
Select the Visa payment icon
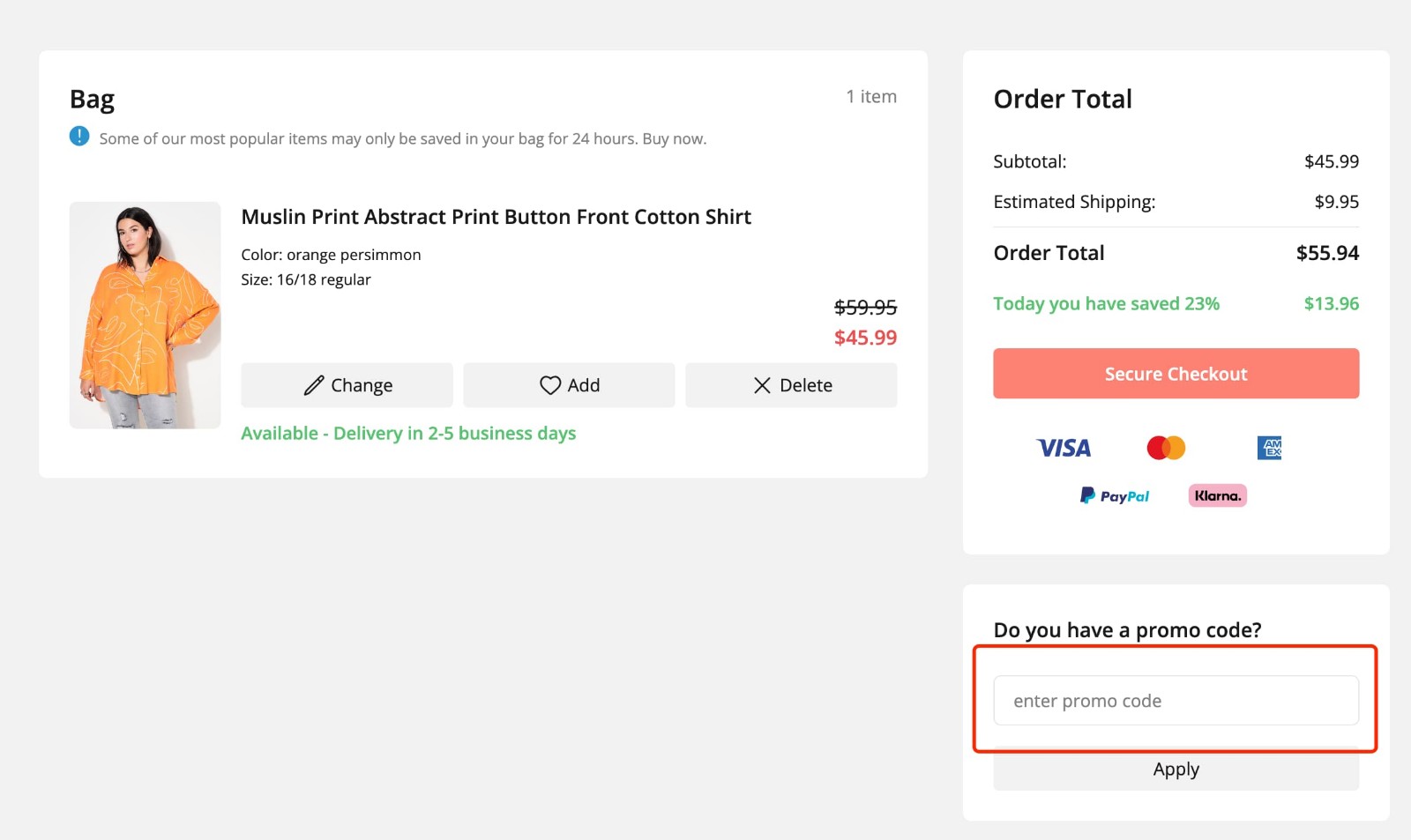[1063, 448]
